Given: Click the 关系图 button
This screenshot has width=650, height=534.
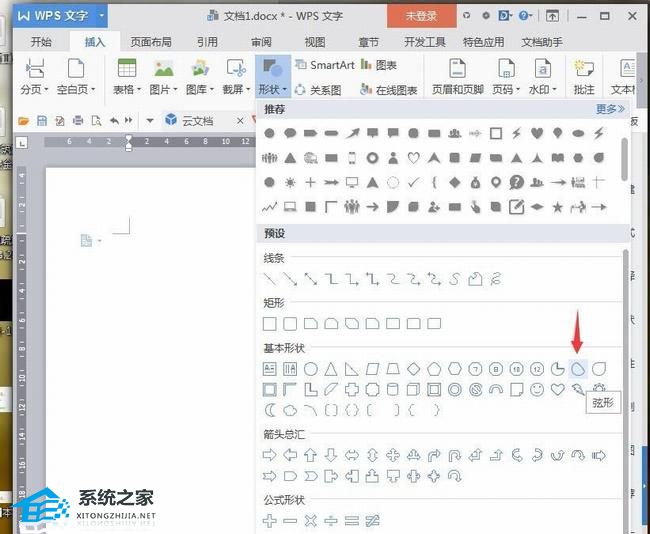Looking at the screenshot, I should coord(318,90).
